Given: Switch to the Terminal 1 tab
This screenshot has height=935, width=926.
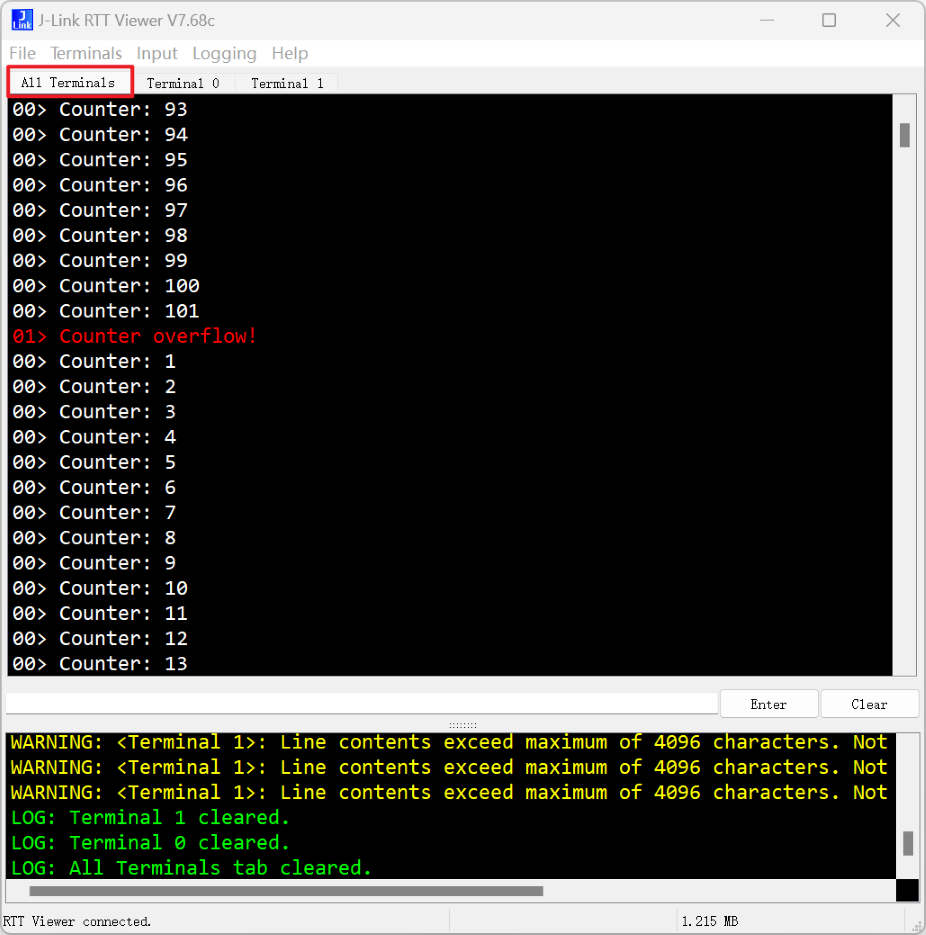Looking at the screenshot, I should [287, 84].
